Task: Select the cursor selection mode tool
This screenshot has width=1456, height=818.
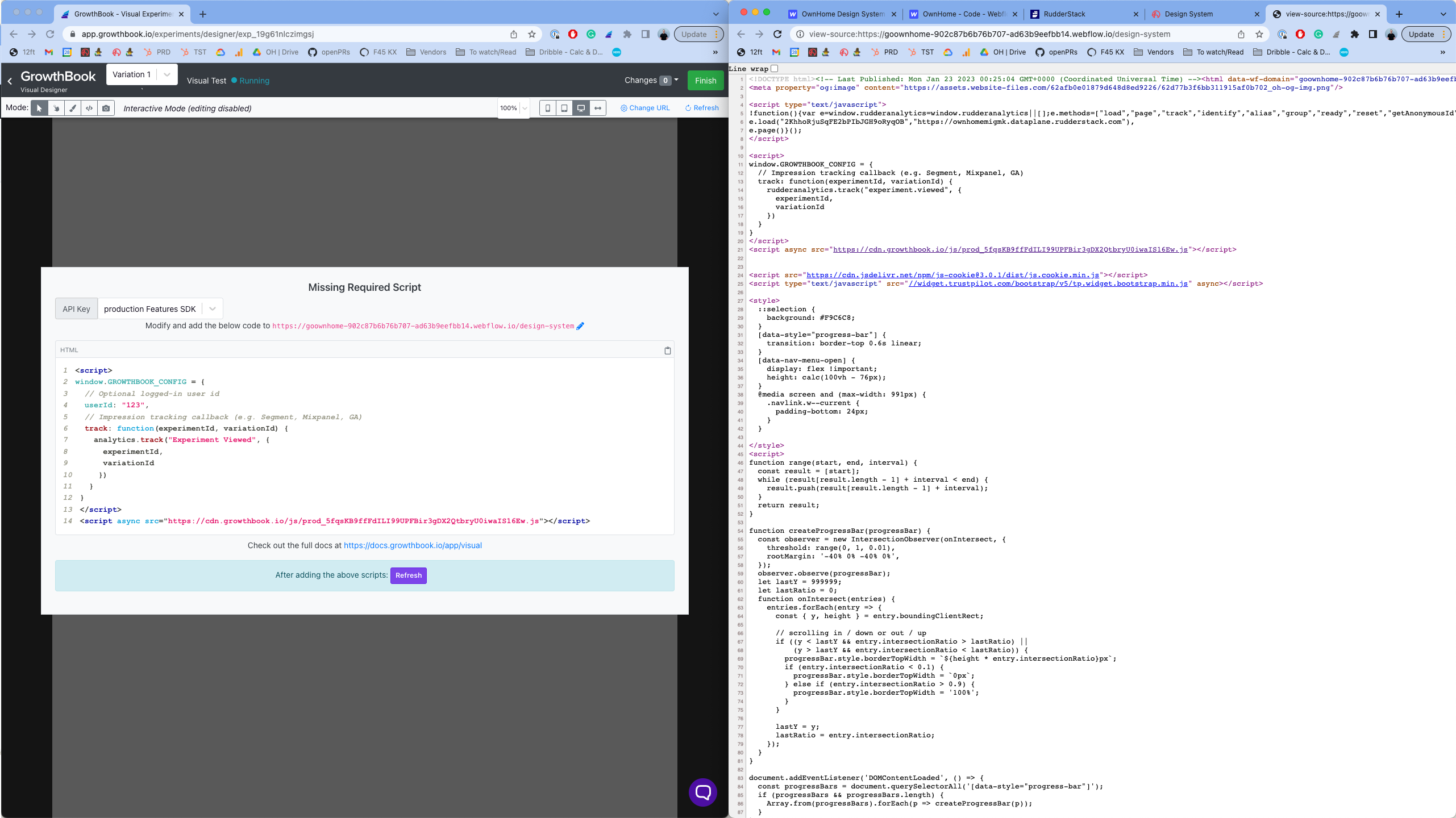Action: pyautogui.click(x=39, y=108)
